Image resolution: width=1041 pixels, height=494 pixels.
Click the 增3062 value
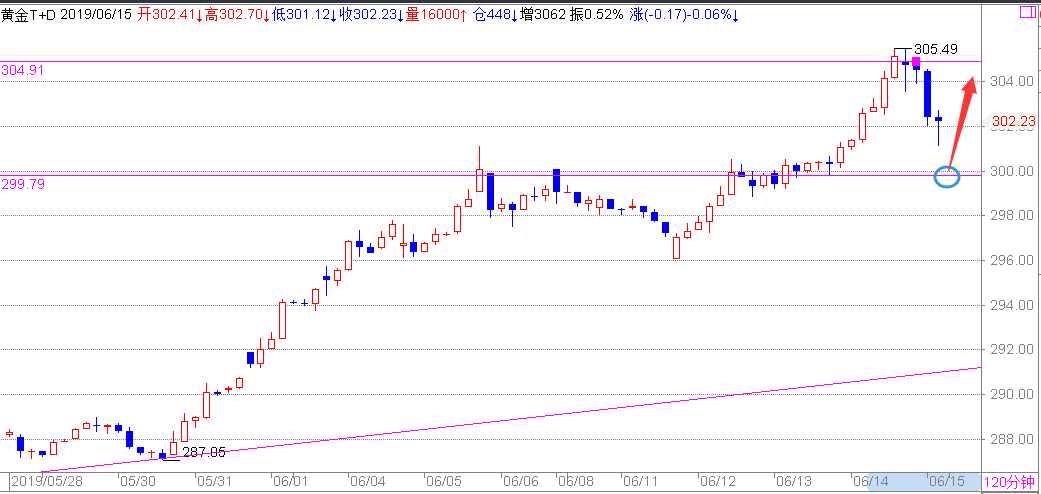click(x=544, y=15)
